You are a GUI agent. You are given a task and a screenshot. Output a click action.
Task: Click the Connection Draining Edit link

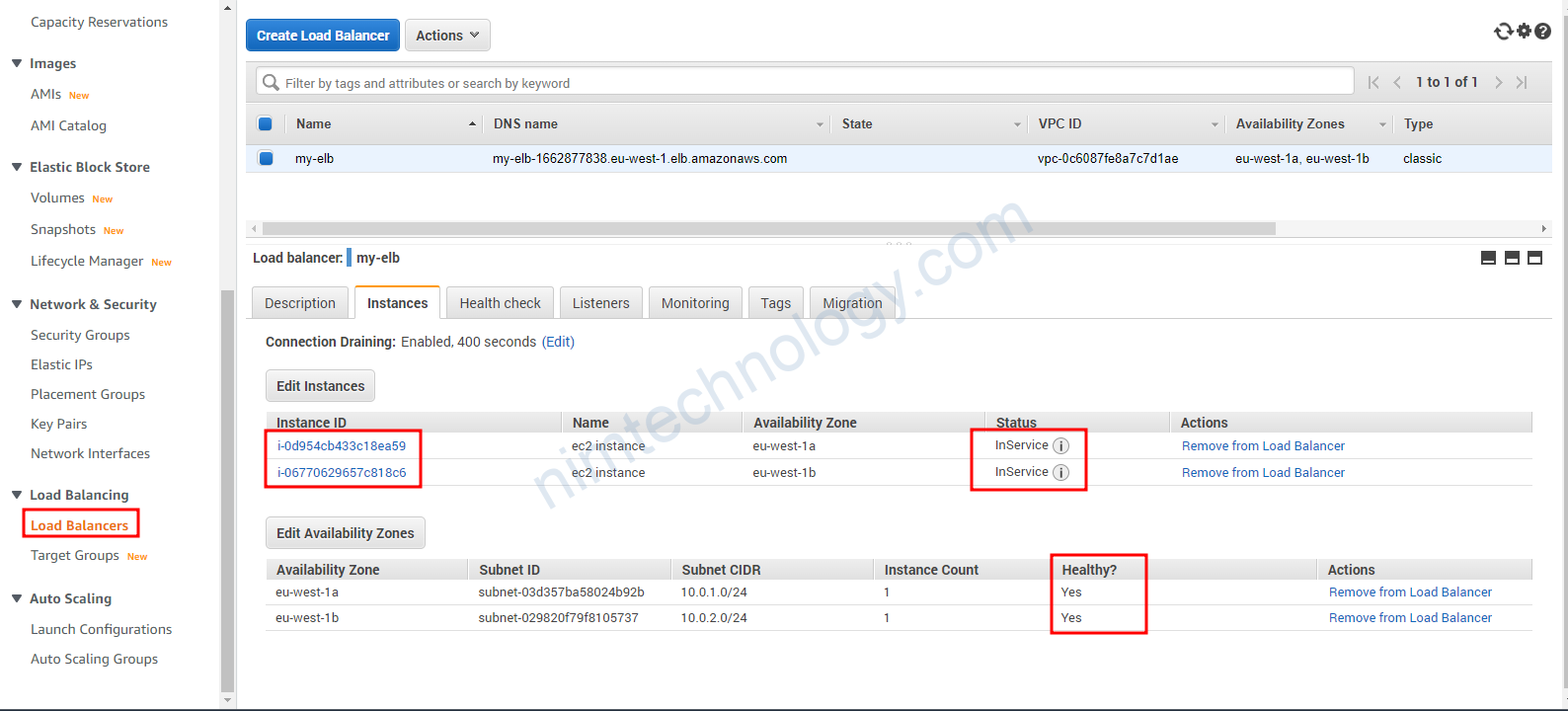pos(558,342)
